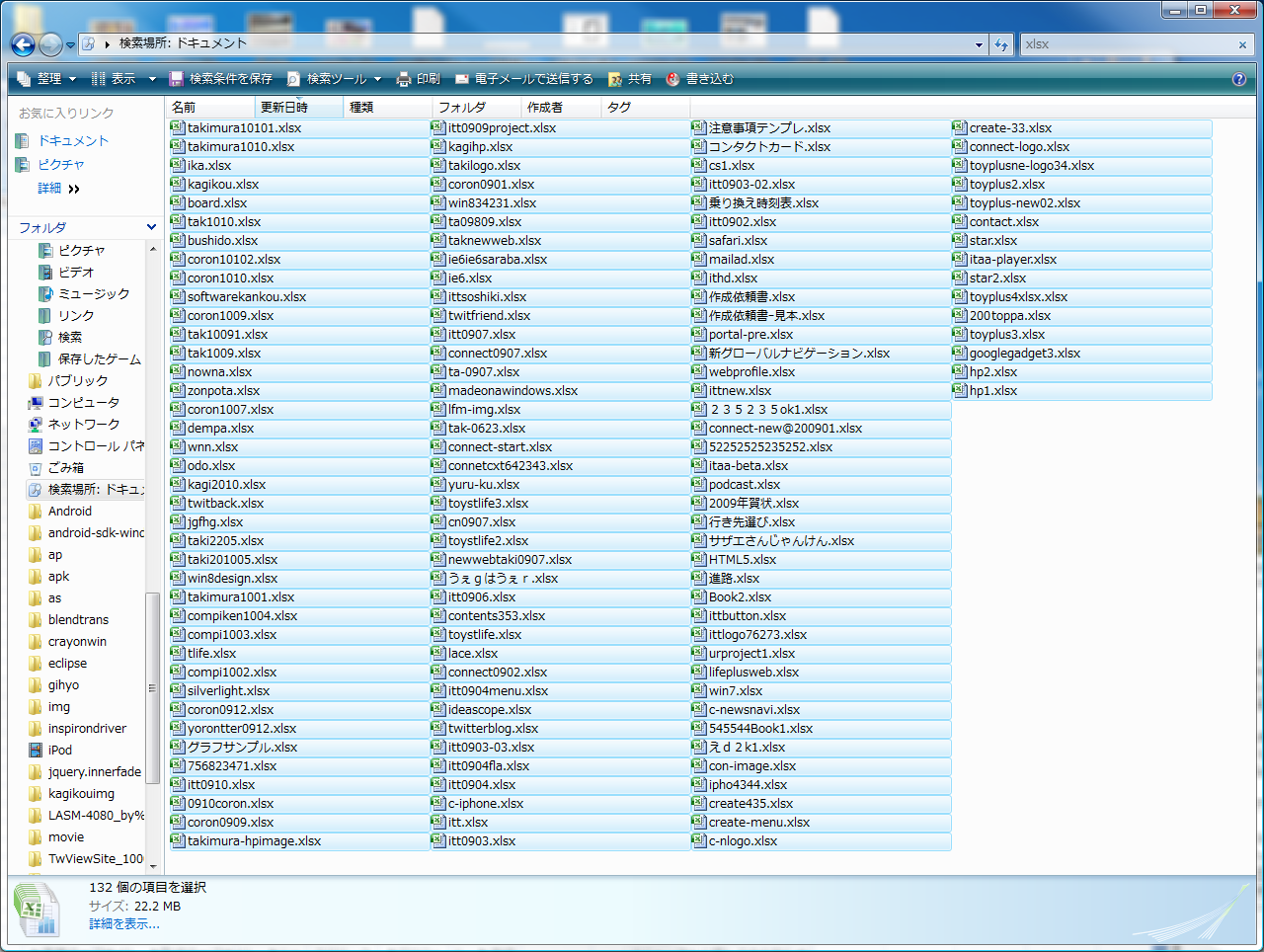The width and height of the screenshot is (1264, 952).
Task: Click the Back navigation arrow button
Action: coord(24,44)
